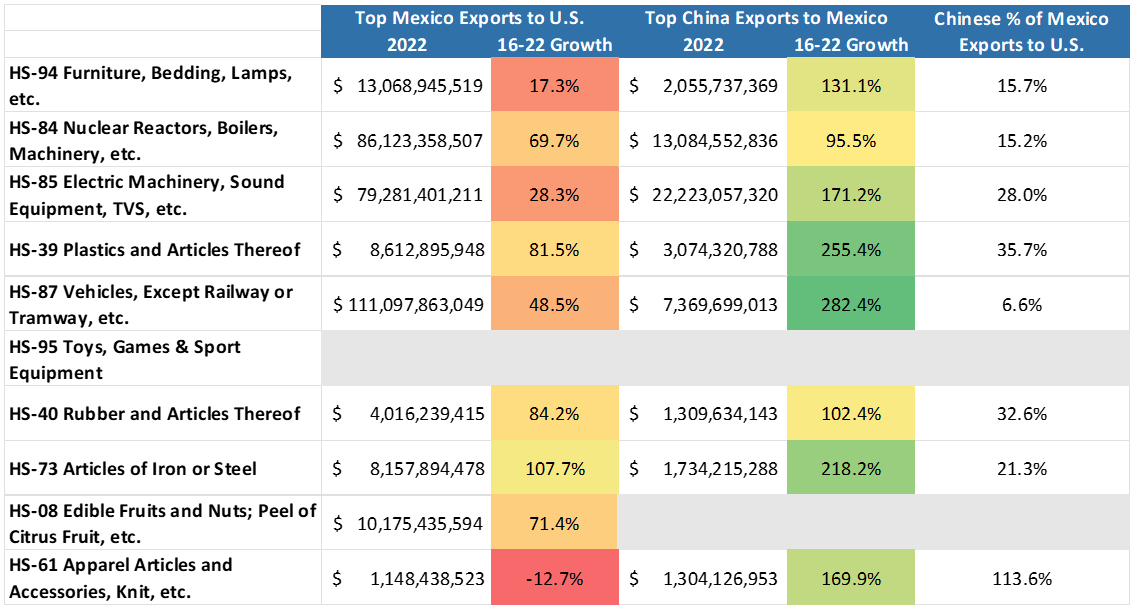Click the HS-95 Toys, Games & Sport label
This screenshot has width=1133, height=610.
124,359
